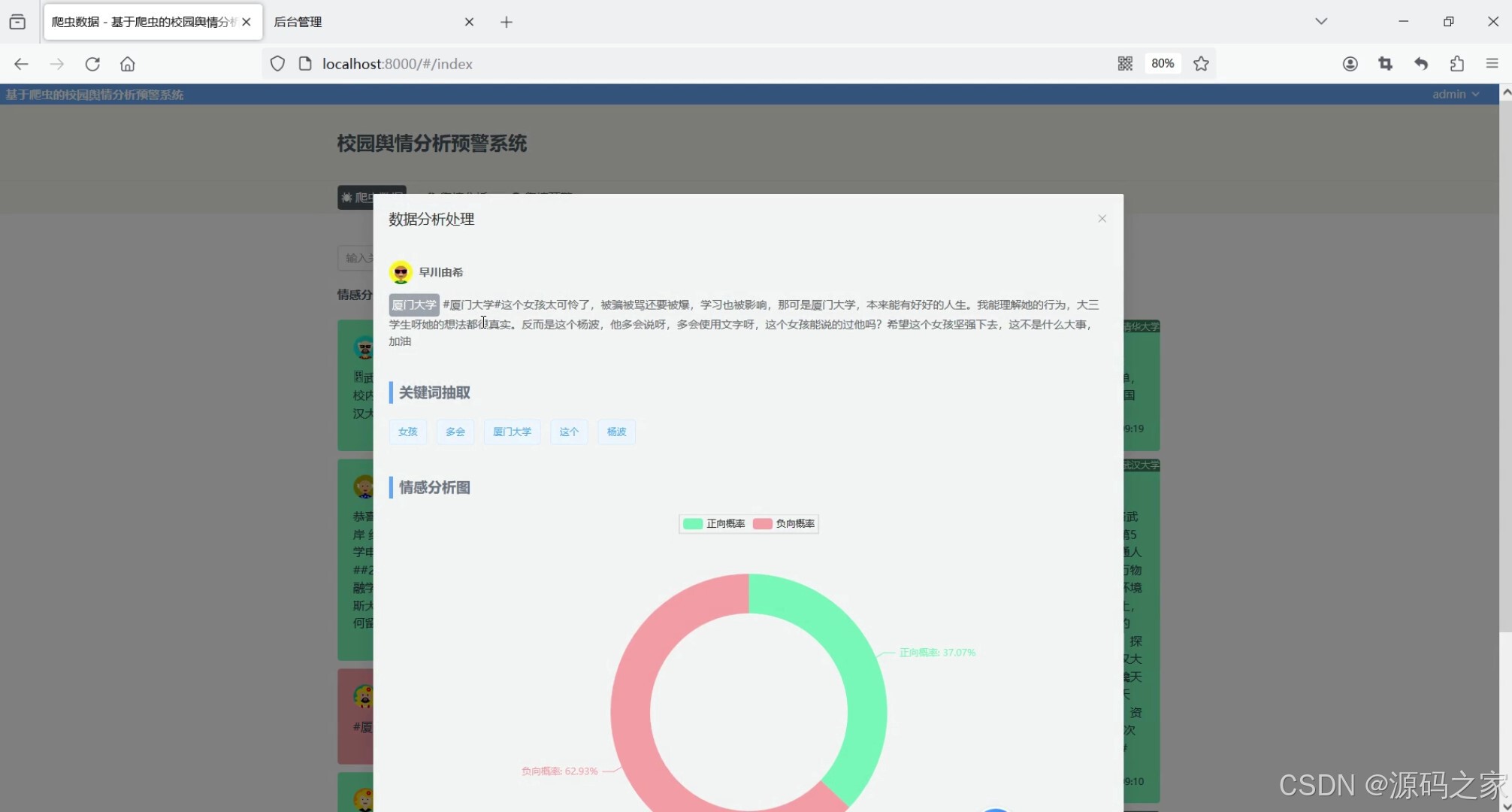Toggle 负向概率 legend item
Image resolution: width=1512 pixels, height=812 pixels.
pyautogui.click(x=784, y=523)
